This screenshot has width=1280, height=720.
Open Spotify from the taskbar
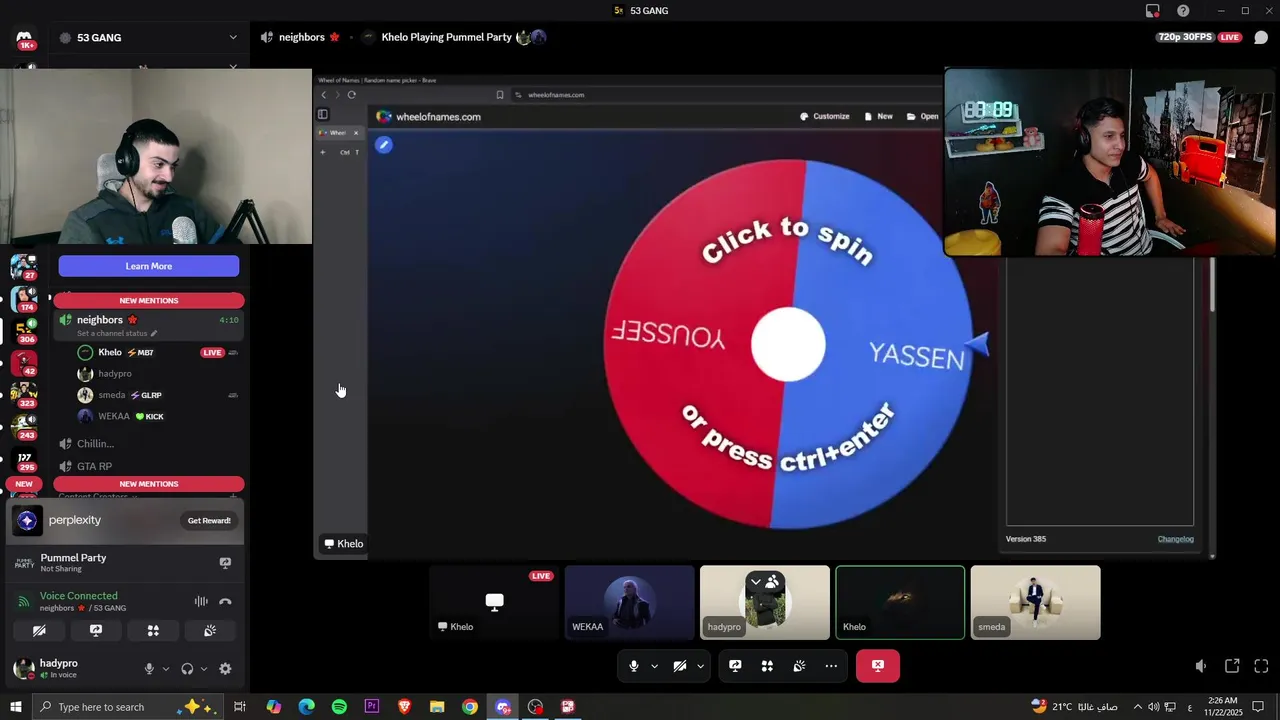339,707
